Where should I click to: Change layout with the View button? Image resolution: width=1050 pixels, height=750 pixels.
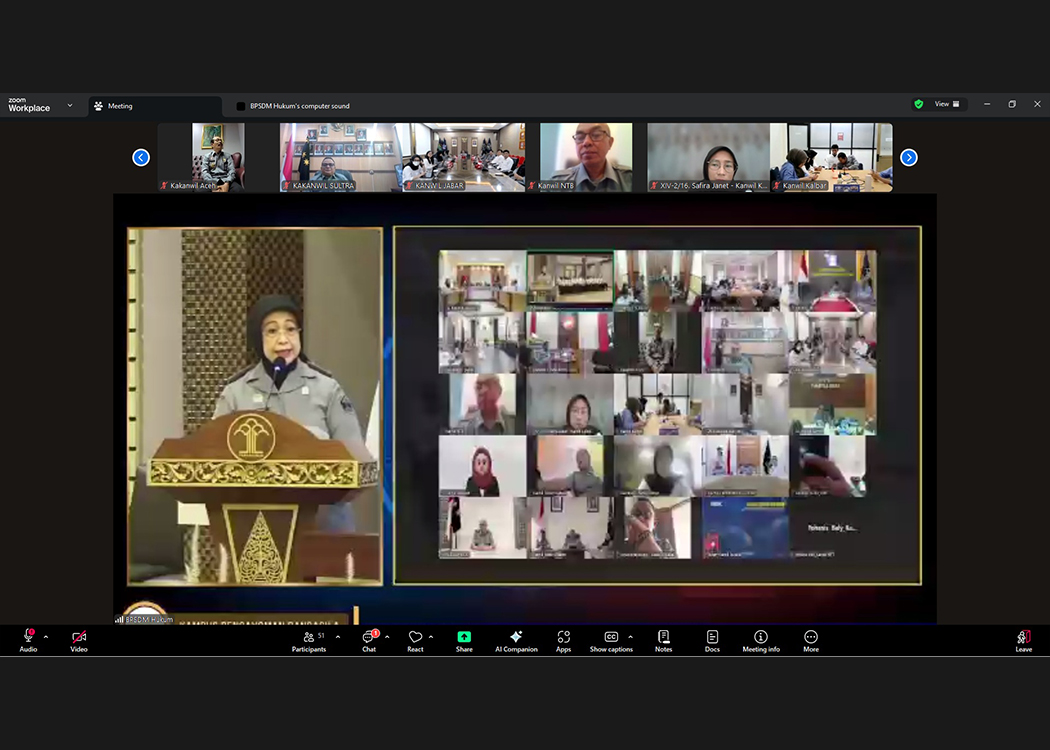pos(946,104)
